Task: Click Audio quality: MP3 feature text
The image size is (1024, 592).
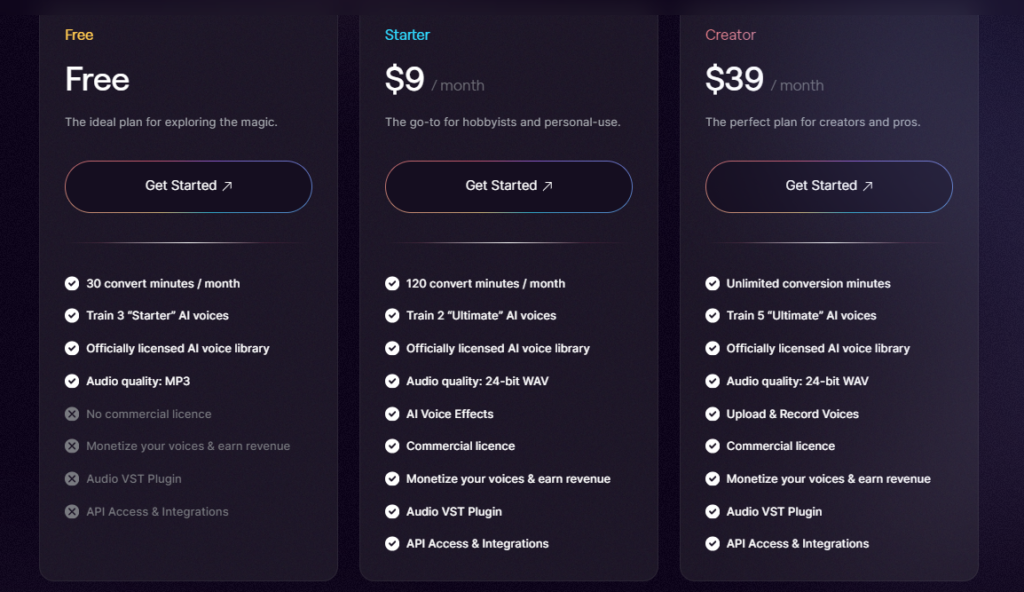Action: (x=138, y=381)
